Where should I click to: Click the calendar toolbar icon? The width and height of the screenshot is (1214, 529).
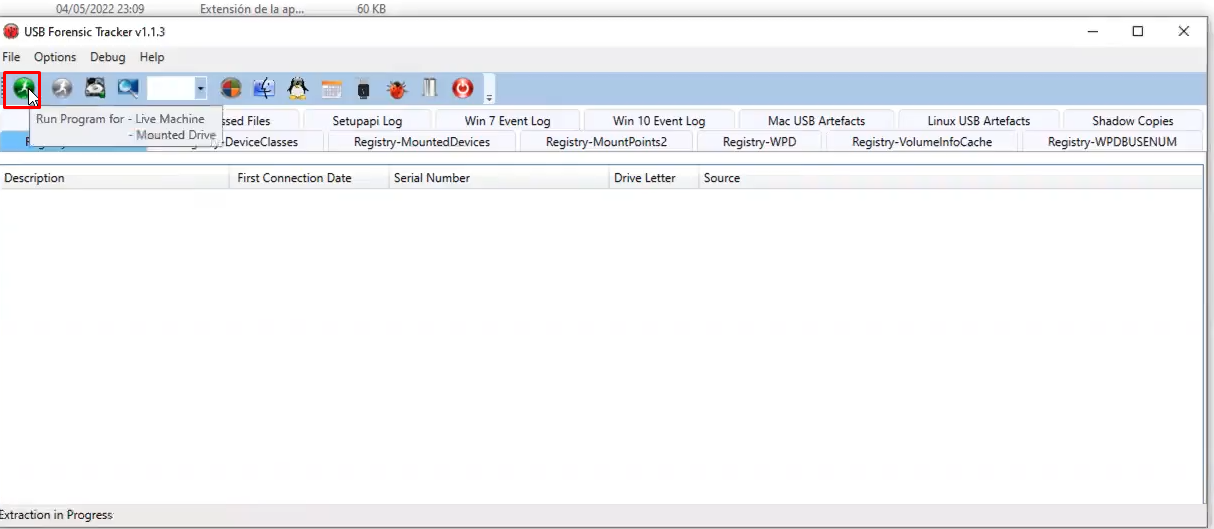click(331, 89)
